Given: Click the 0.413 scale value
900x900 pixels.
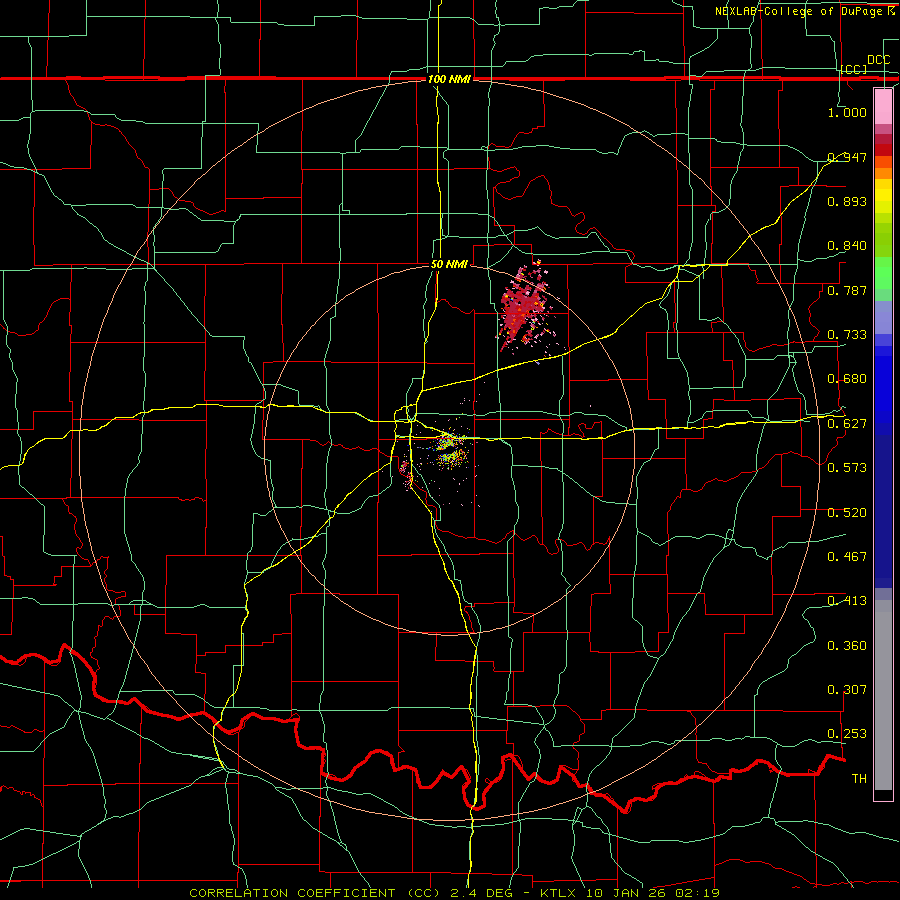Looking at the screenshot, I should (847, 601).
